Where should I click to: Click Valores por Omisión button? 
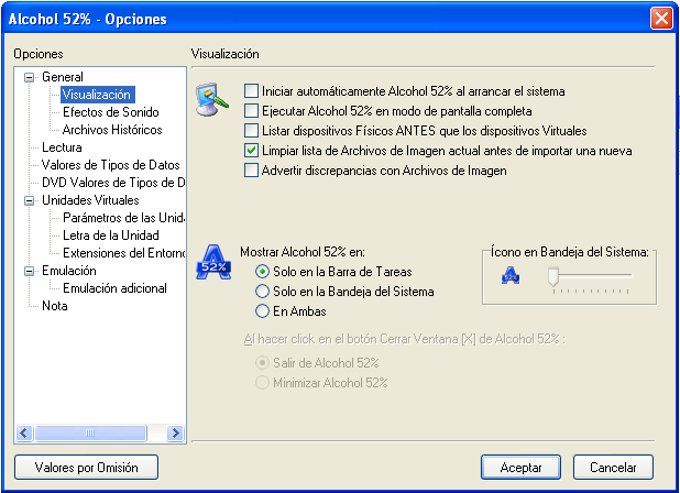point(86,467)
